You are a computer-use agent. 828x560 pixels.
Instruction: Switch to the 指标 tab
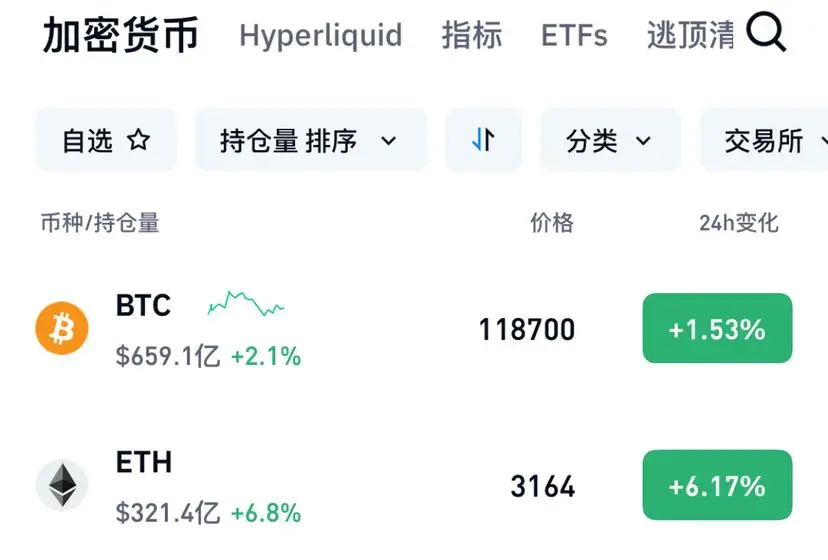coord(472,35)
